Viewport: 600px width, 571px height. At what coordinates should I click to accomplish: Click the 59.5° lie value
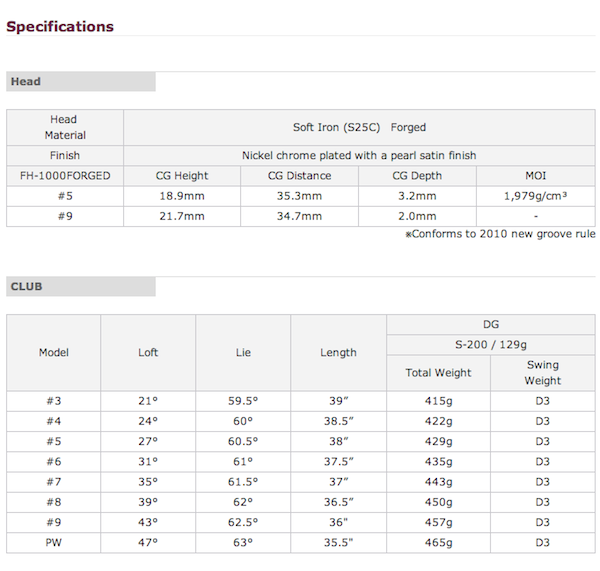pos(243,401)
